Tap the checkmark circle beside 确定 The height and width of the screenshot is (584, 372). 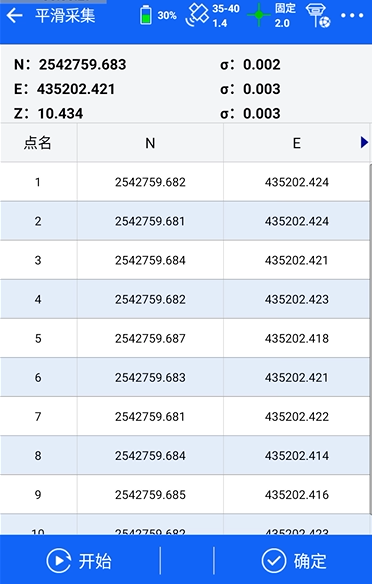[274, 561]
